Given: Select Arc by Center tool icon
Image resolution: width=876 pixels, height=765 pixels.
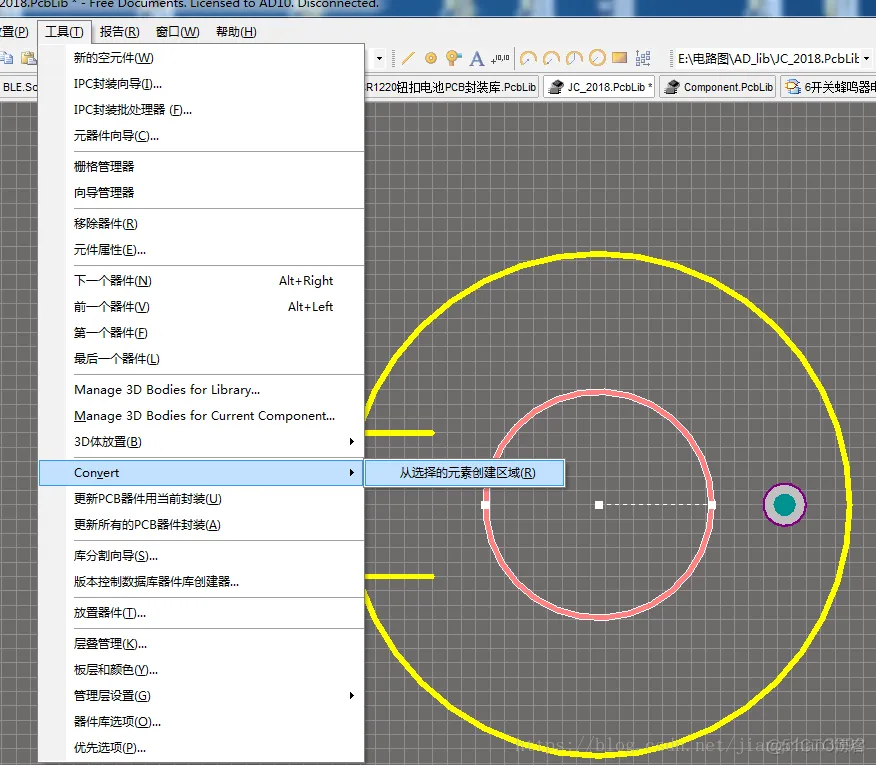Looking at the screenshot, I should click(x=528, y=58).
